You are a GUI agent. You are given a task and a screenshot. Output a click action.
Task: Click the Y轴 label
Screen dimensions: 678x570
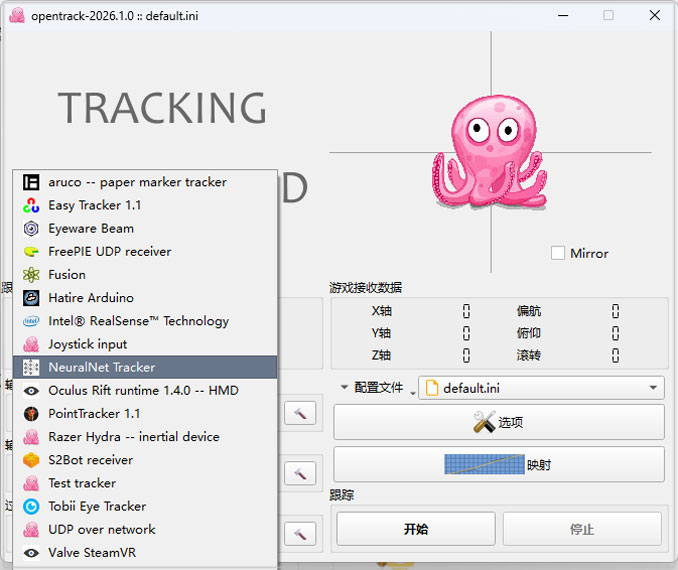381,333
